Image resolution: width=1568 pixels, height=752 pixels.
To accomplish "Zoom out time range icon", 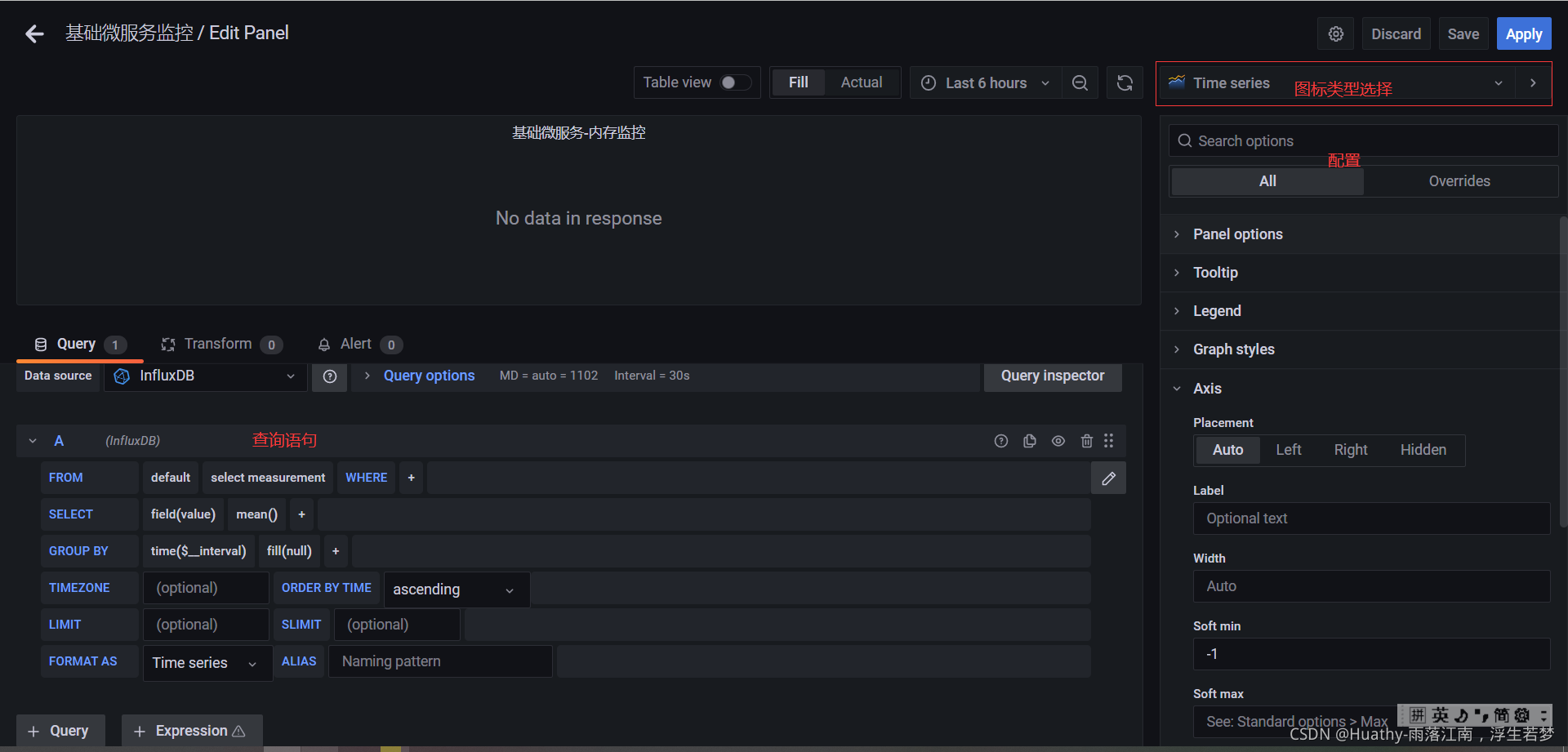I will click(1080, 83).
